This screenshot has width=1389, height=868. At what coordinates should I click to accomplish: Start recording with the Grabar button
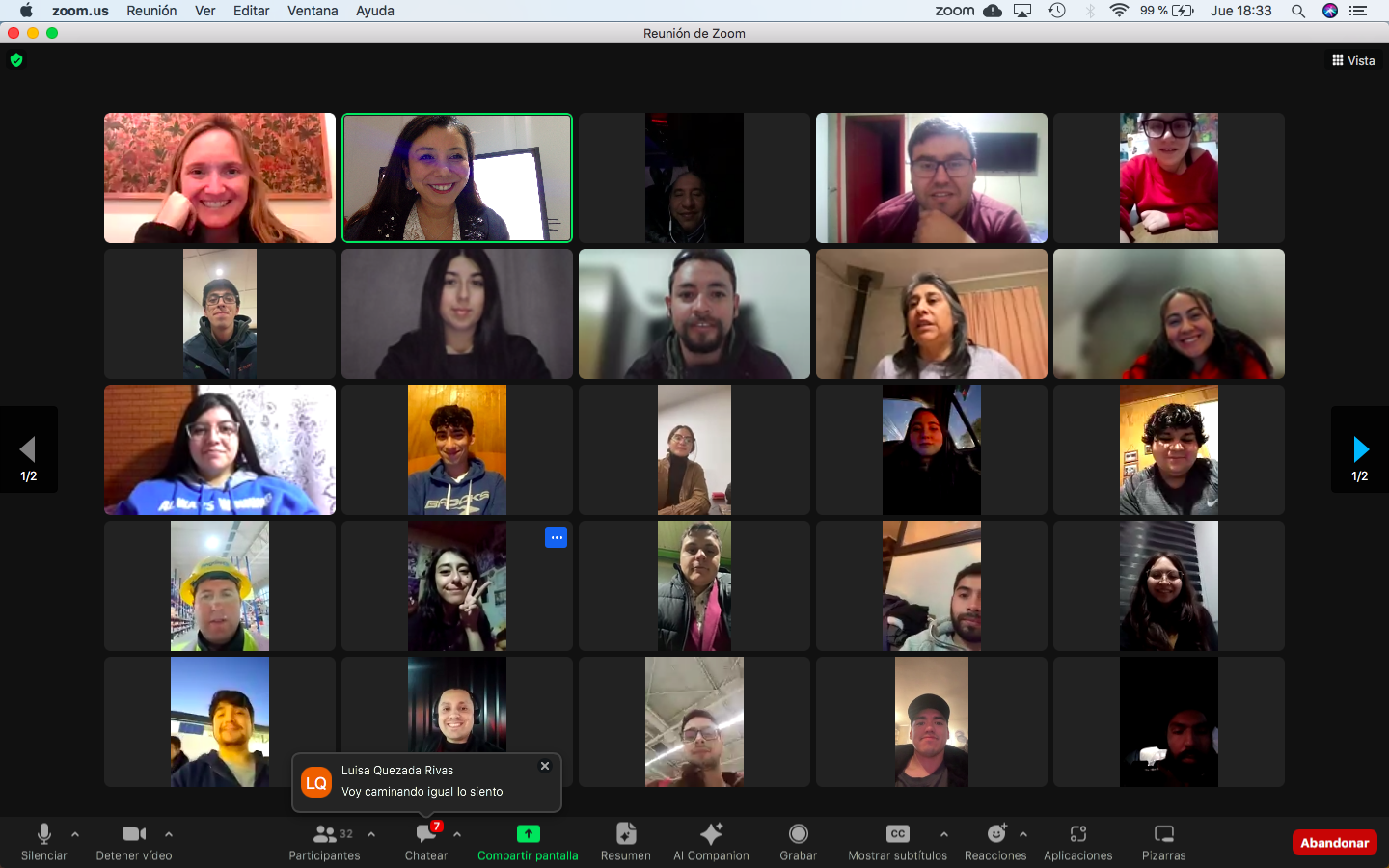tap(798, 835)
